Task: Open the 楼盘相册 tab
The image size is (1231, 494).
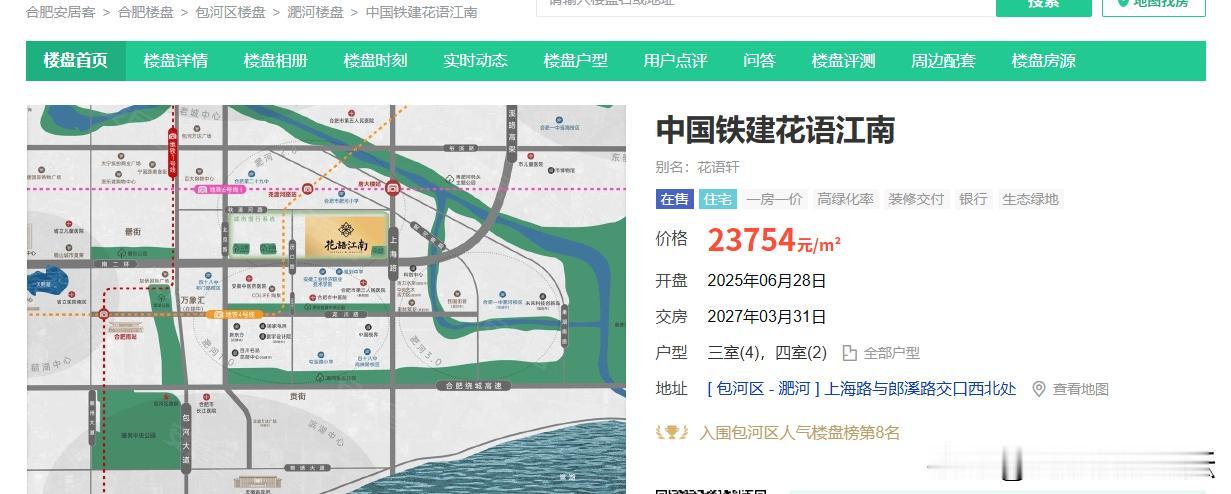Action: 276,60
